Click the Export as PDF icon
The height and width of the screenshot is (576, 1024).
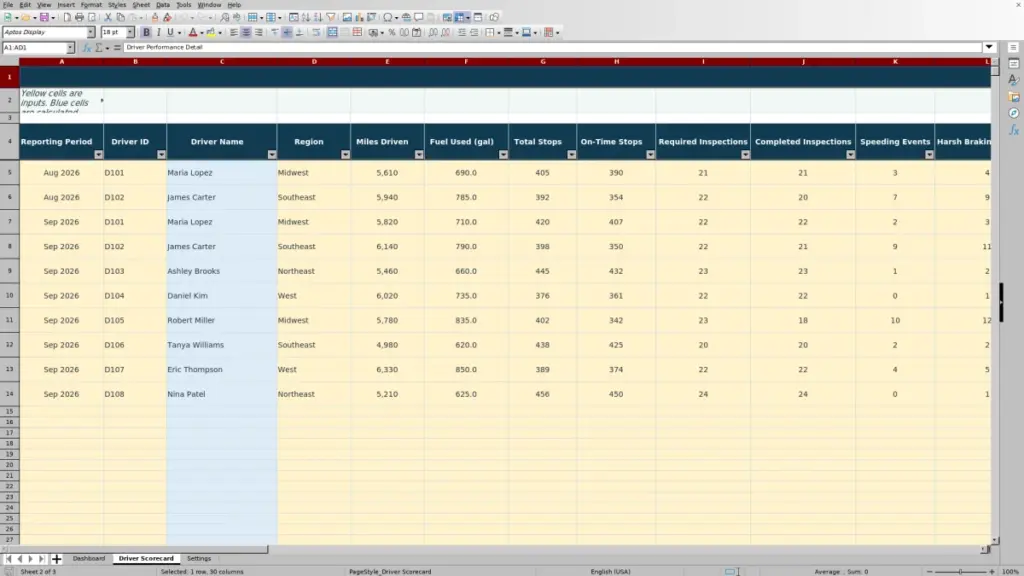(x=67, y=17)
